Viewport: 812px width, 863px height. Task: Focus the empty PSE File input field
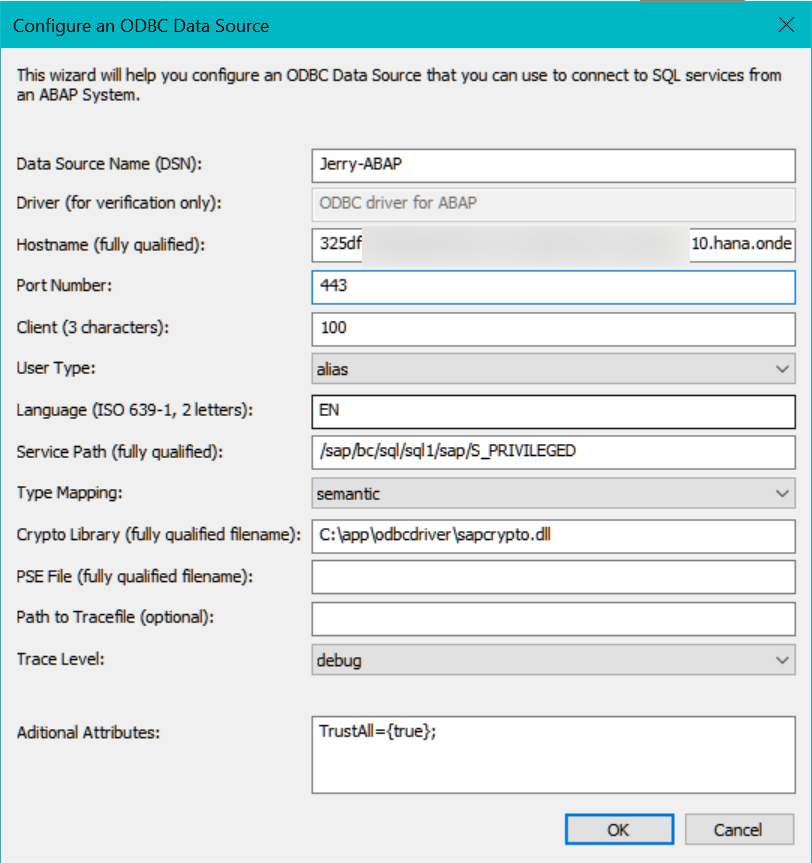(553, 577)
